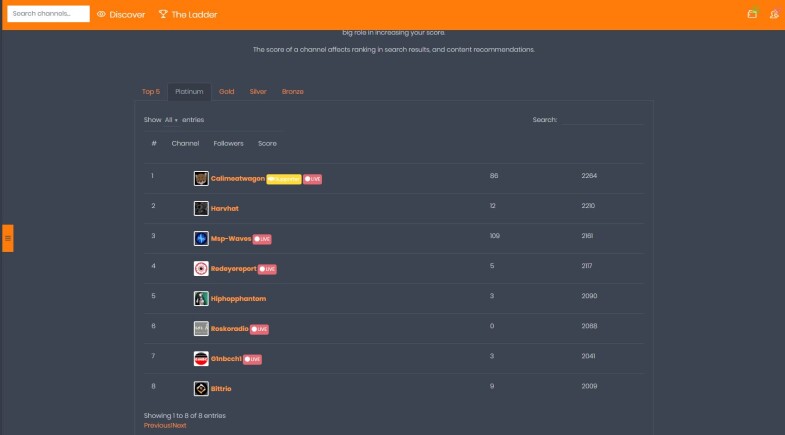
Task: Sort by the Channel column header
Action: pos(185,144)
